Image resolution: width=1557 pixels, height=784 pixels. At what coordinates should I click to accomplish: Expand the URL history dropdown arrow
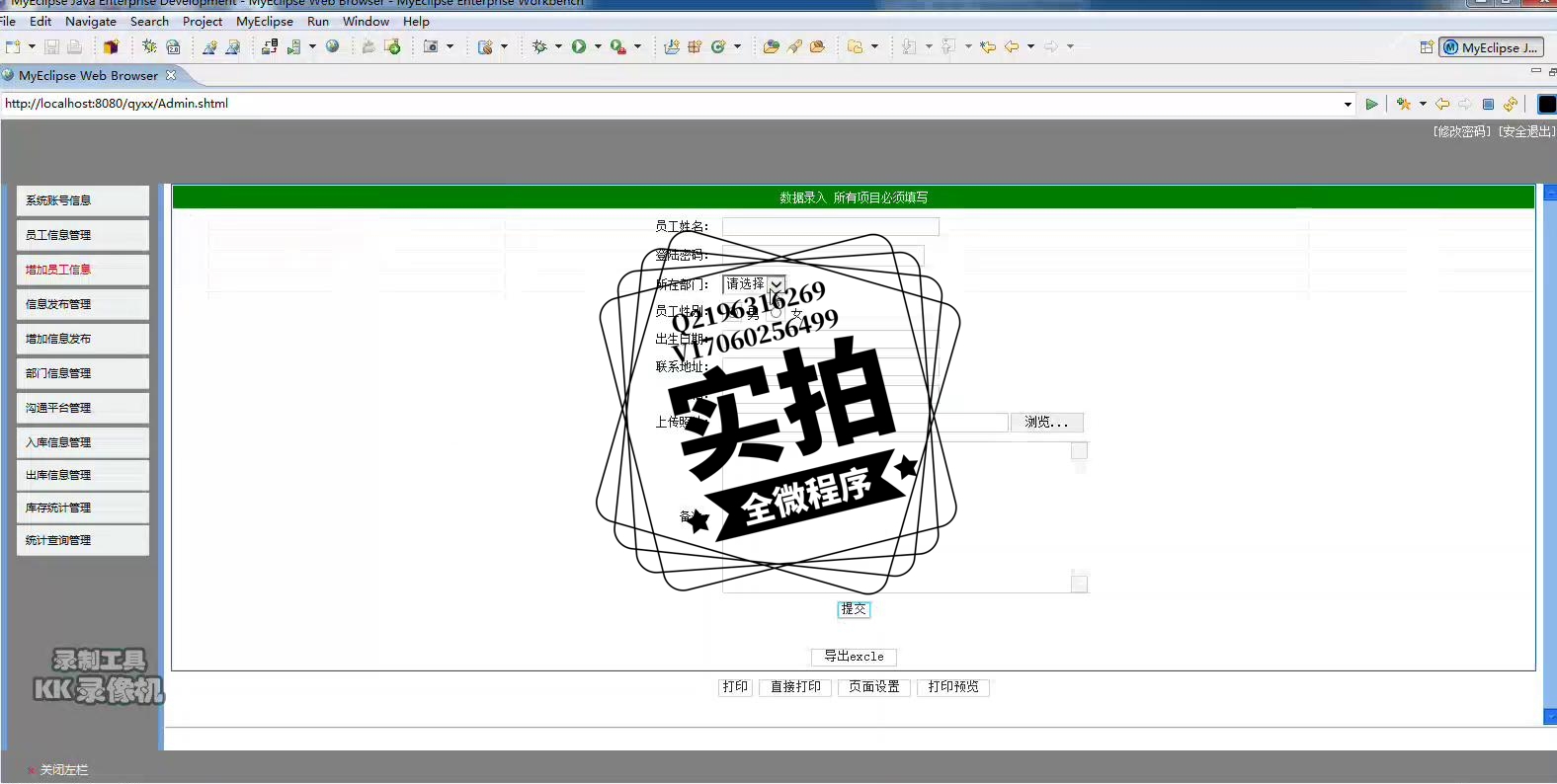tap(1349, 104)
